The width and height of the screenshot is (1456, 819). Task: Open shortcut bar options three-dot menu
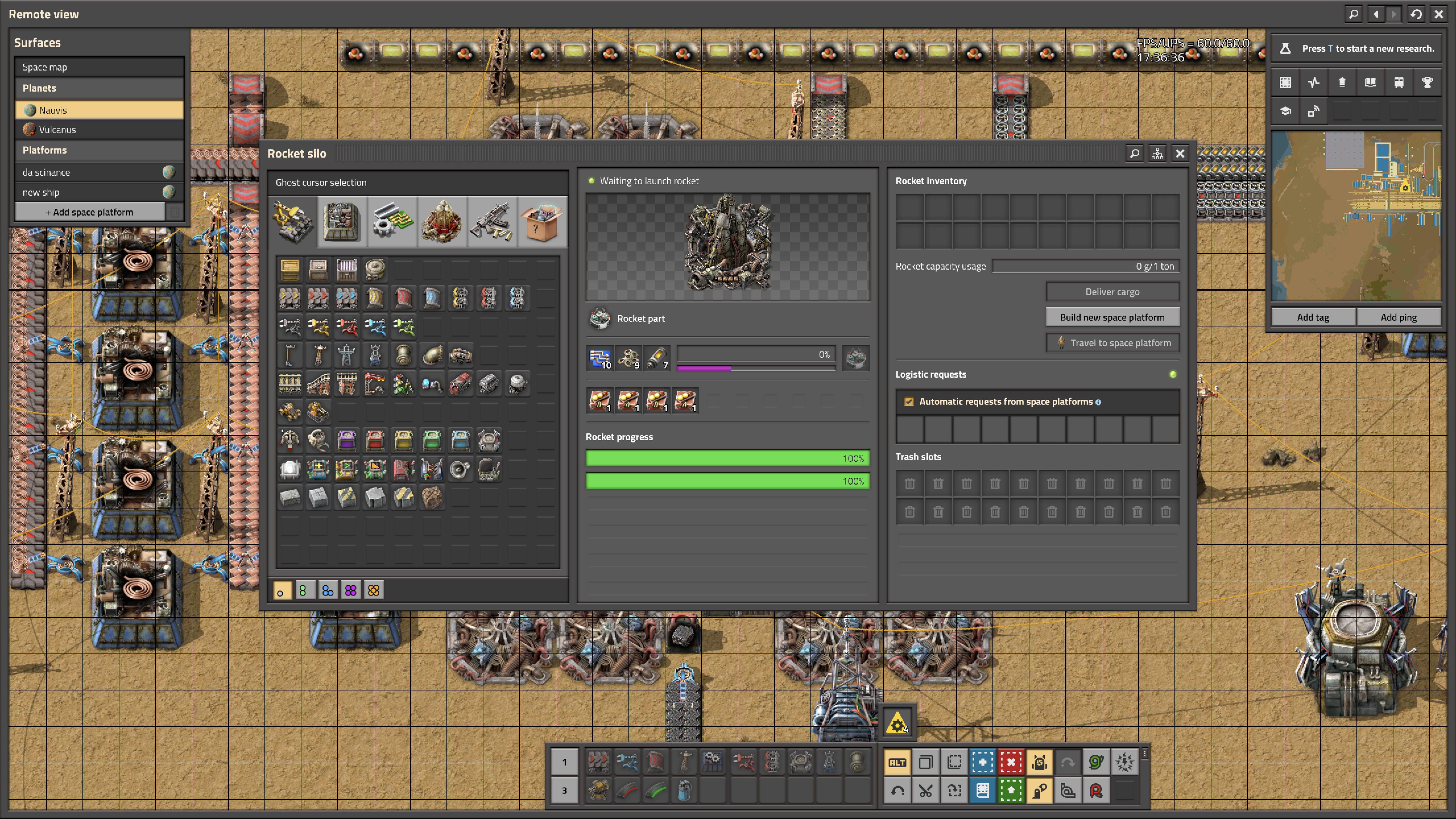click(x=1145, y=754)
